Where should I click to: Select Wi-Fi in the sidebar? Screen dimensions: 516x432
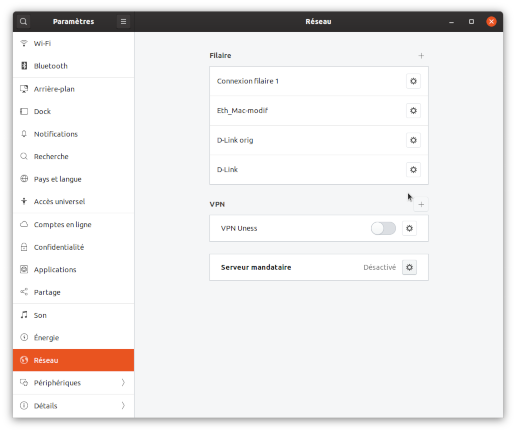(x=73, y=43)
